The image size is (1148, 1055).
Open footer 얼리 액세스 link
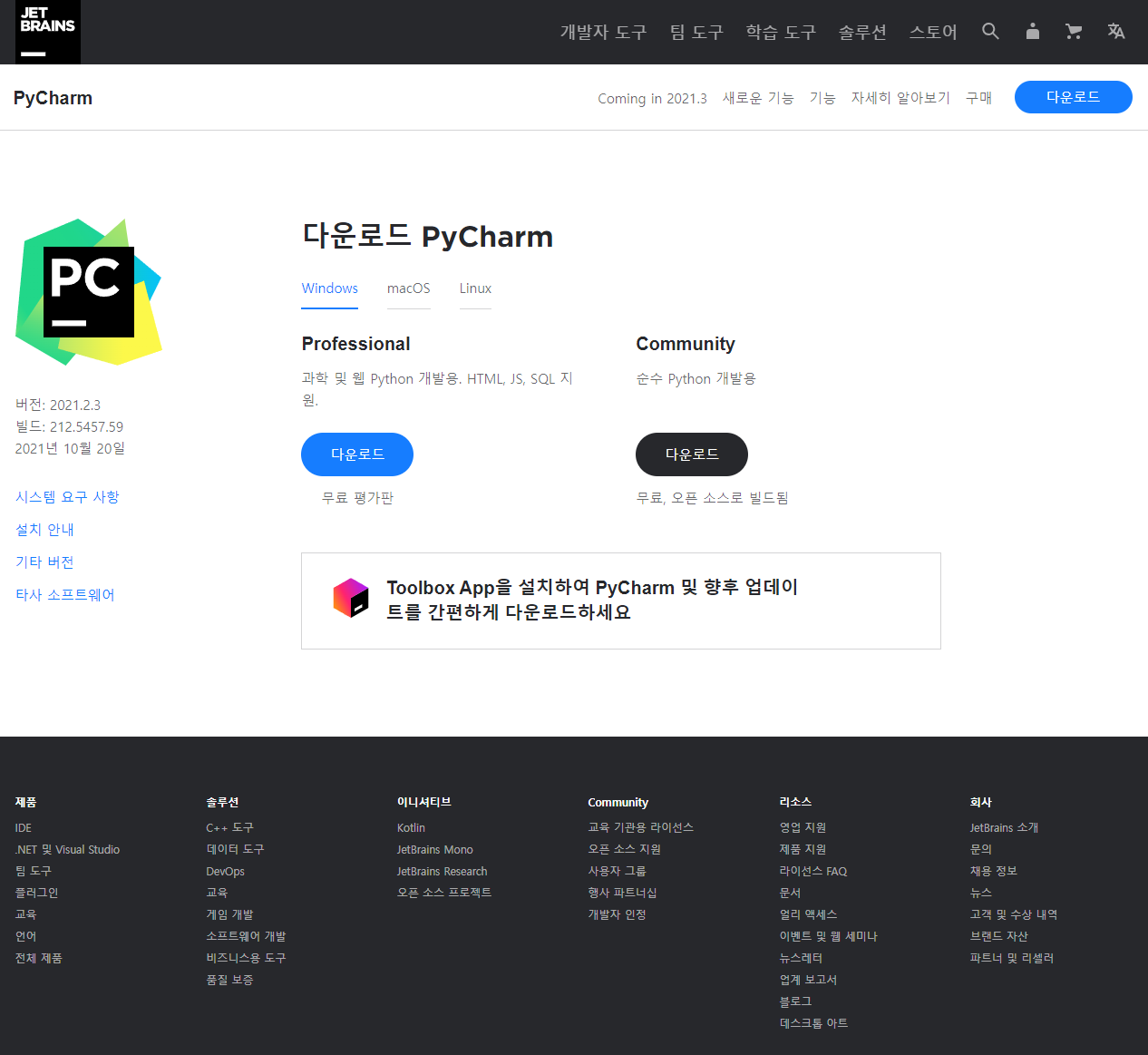pos(808,915)
